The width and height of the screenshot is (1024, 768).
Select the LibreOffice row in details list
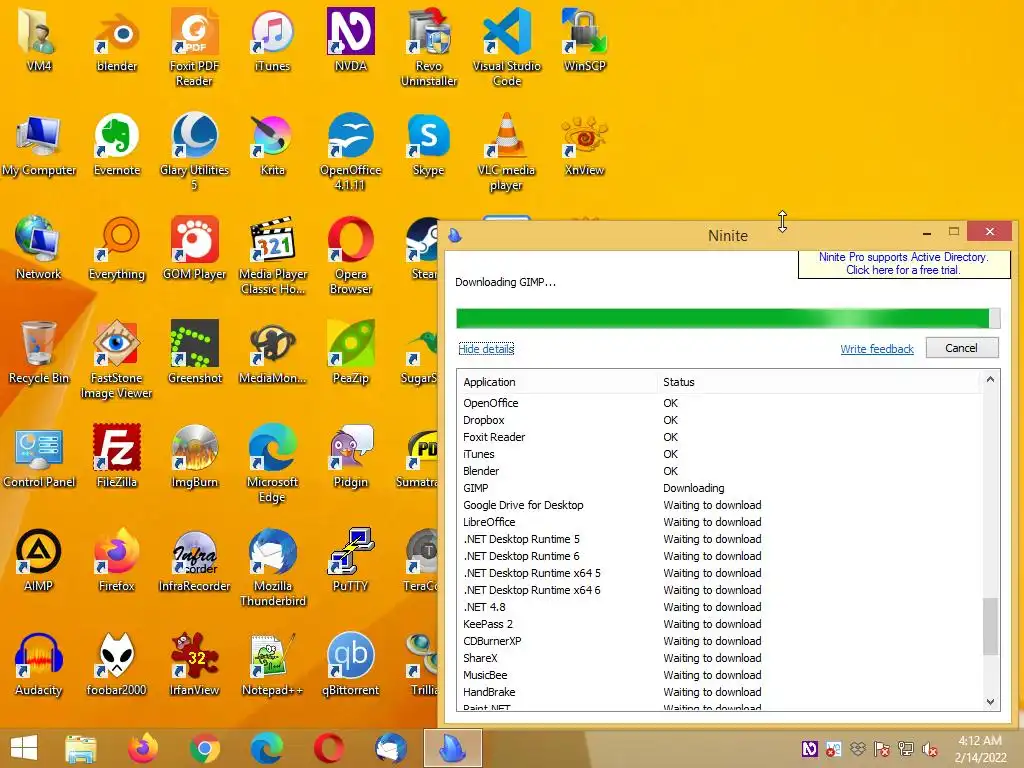coord(719,522)
